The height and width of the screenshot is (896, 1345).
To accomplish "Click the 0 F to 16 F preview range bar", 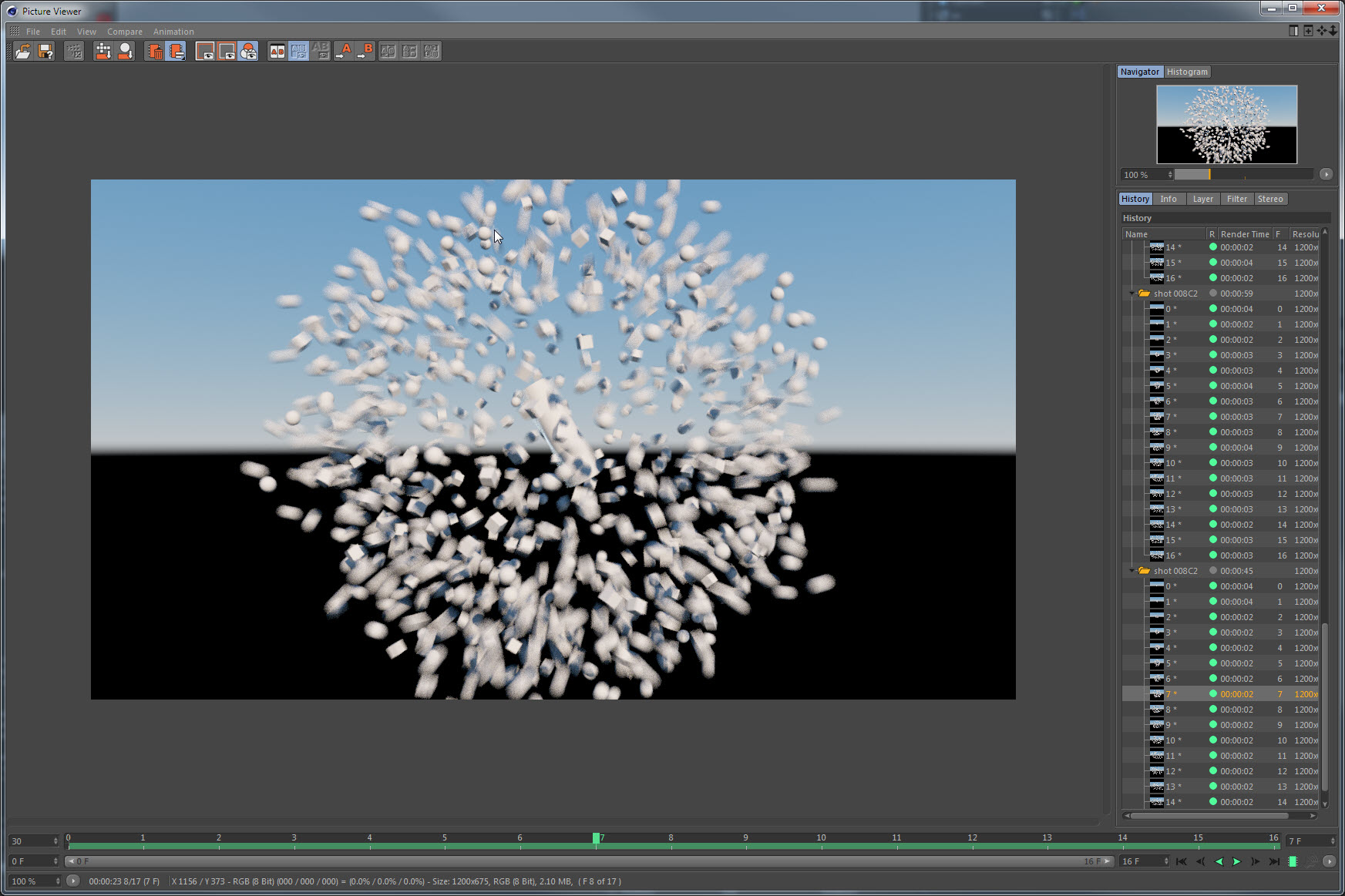I will pos(590,861).
